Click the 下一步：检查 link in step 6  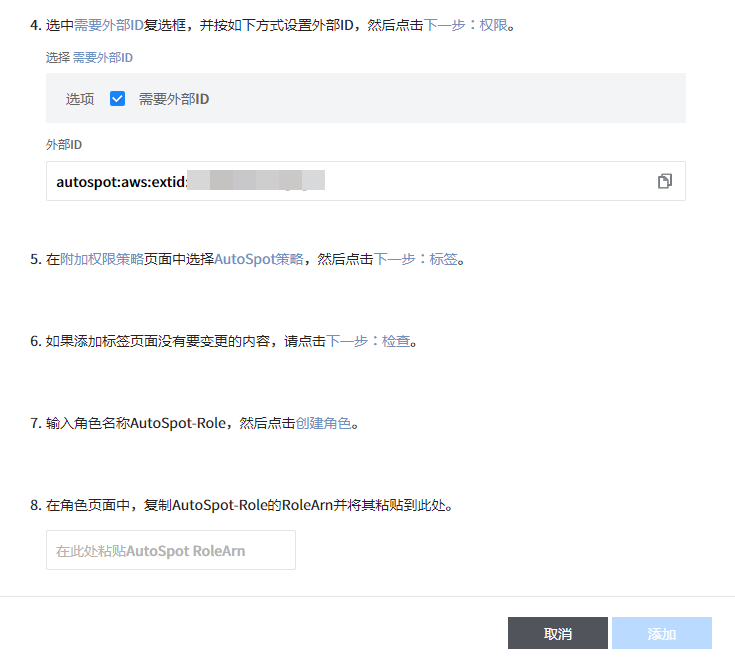click(368, 341)
